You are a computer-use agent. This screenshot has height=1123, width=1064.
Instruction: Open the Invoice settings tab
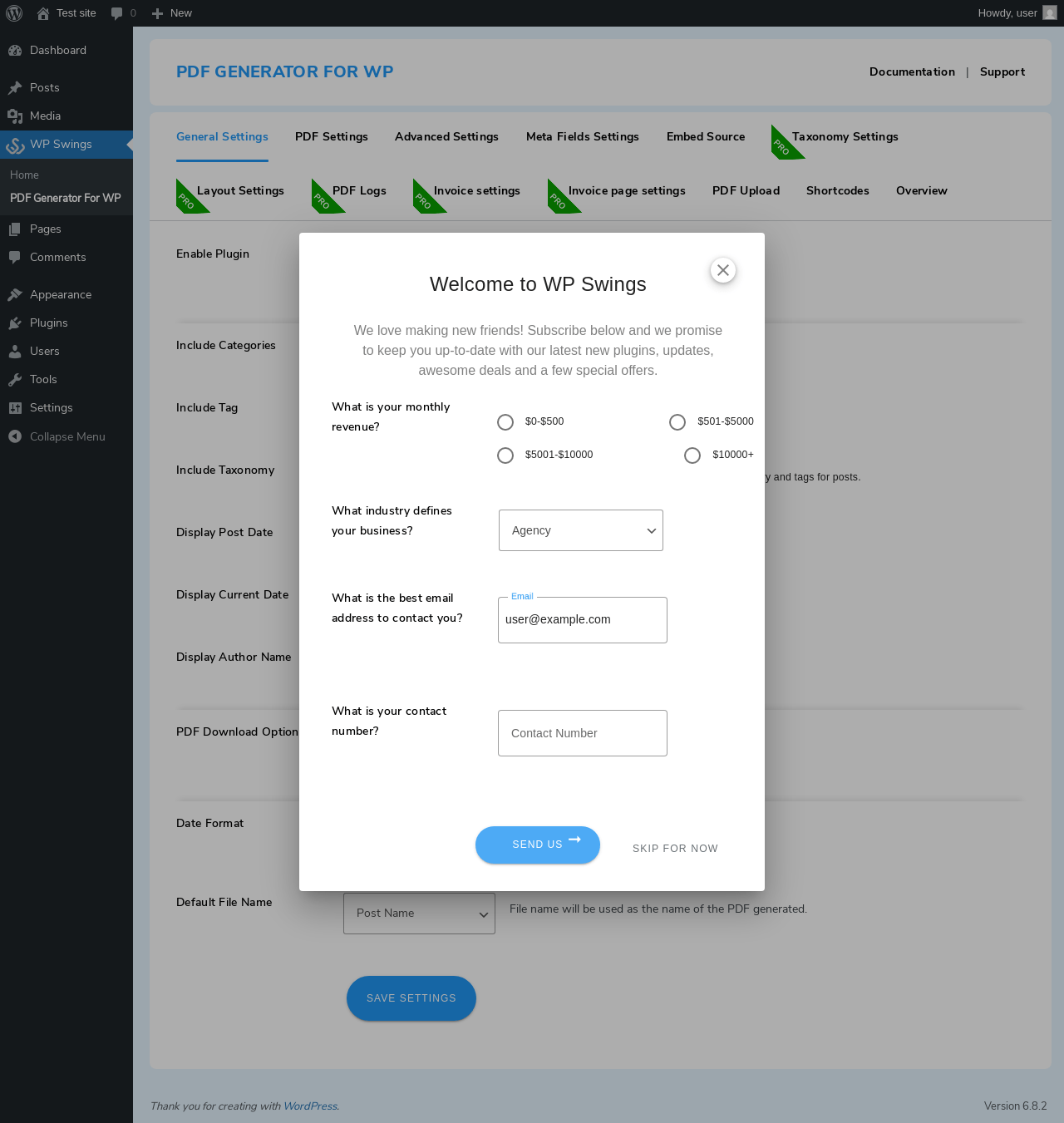point(477,190)
